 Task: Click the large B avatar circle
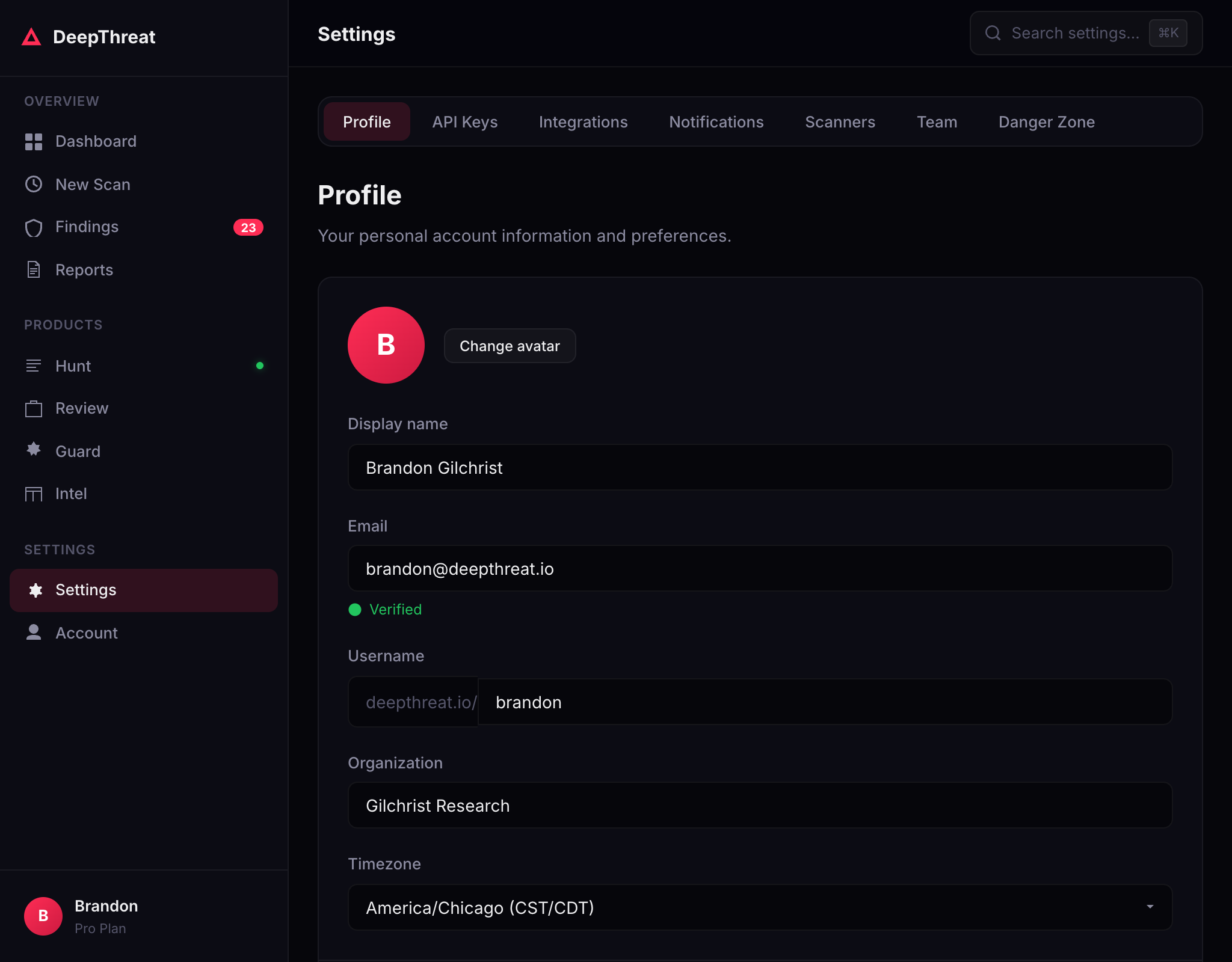click(386, 345)
